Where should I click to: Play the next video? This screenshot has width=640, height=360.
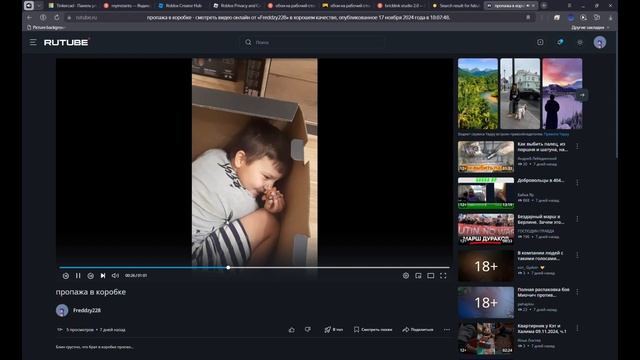103,276
